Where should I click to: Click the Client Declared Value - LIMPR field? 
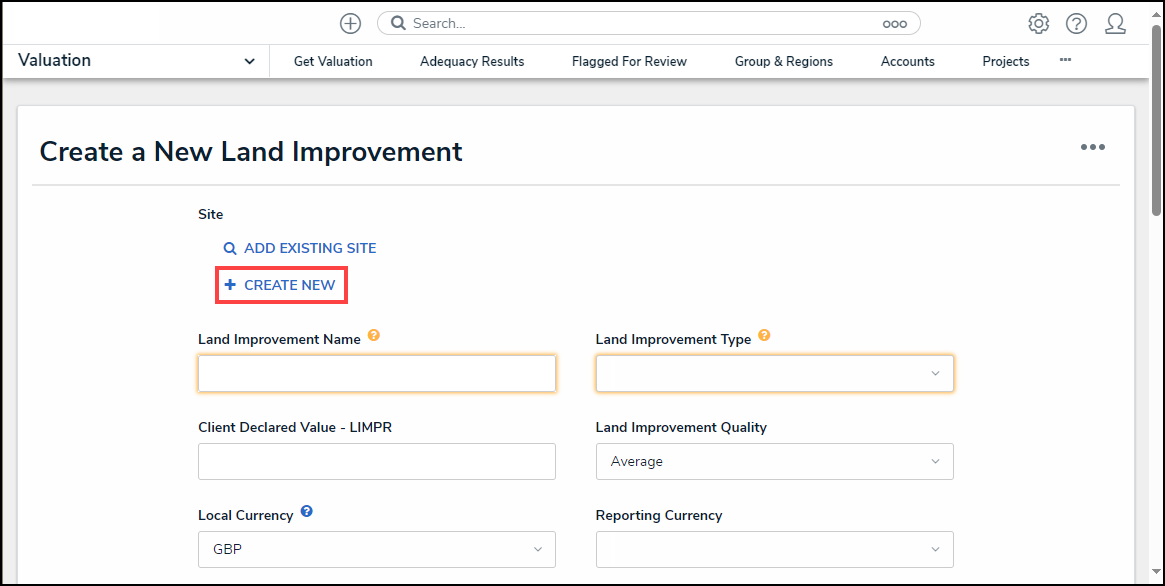377,461
